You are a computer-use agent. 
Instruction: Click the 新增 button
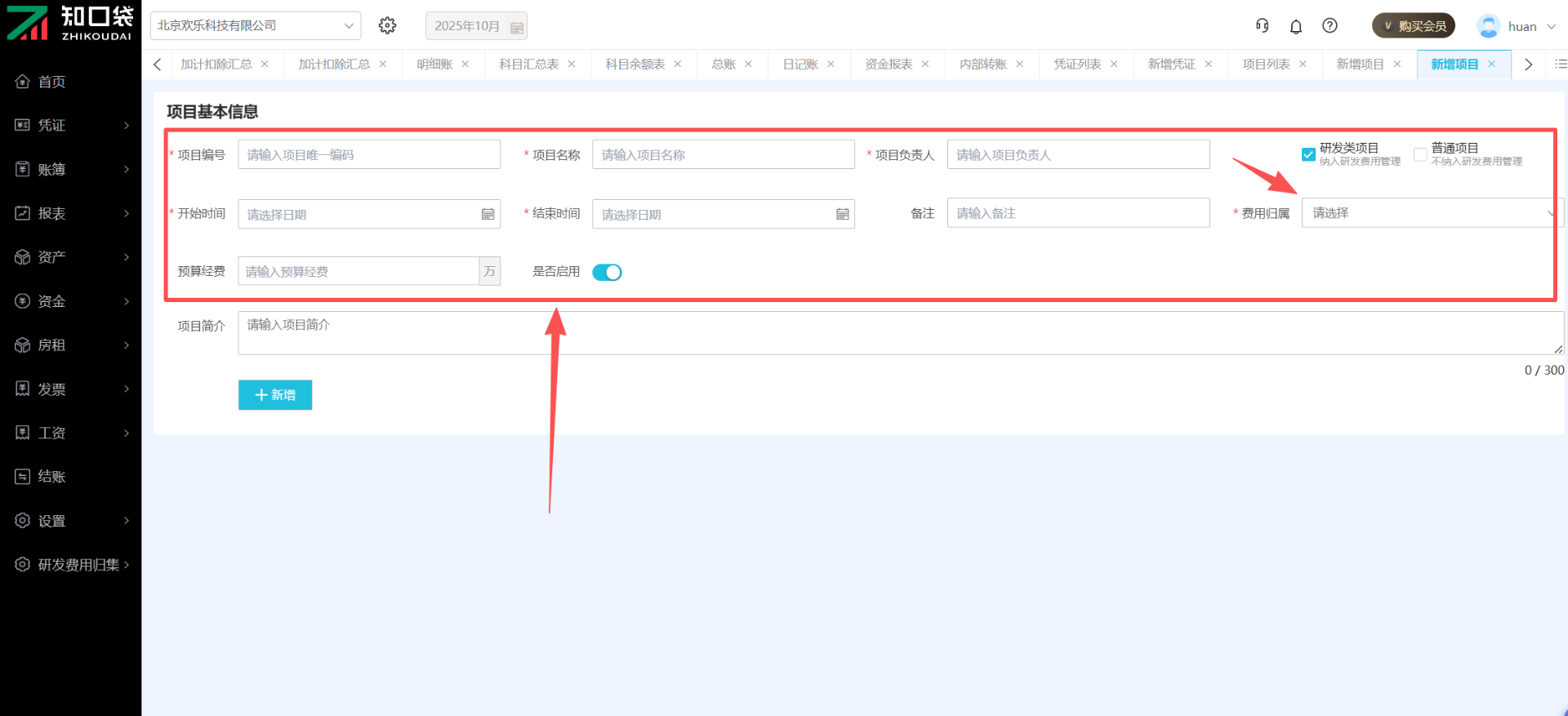click(x=275, y=395)
